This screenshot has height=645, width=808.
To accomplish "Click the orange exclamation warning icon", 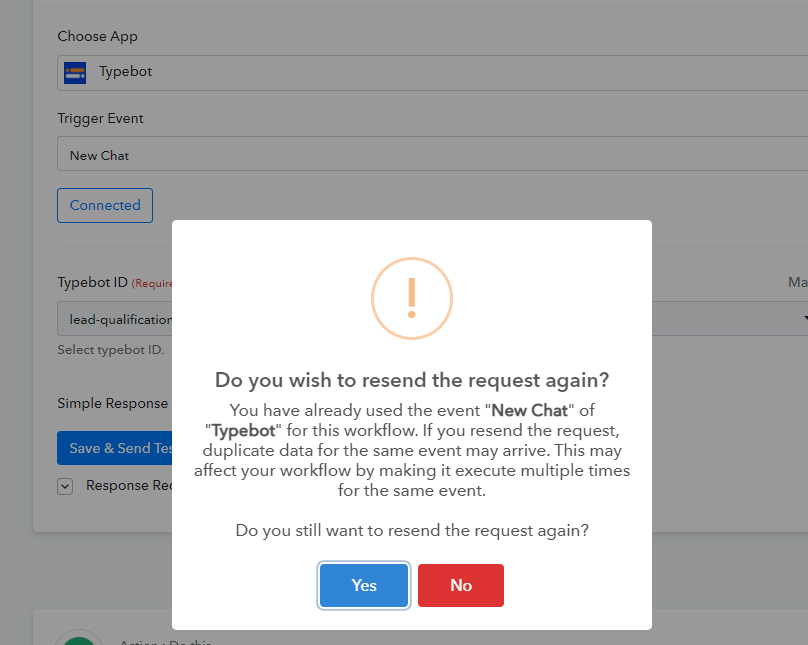I will tap(412, 298).
